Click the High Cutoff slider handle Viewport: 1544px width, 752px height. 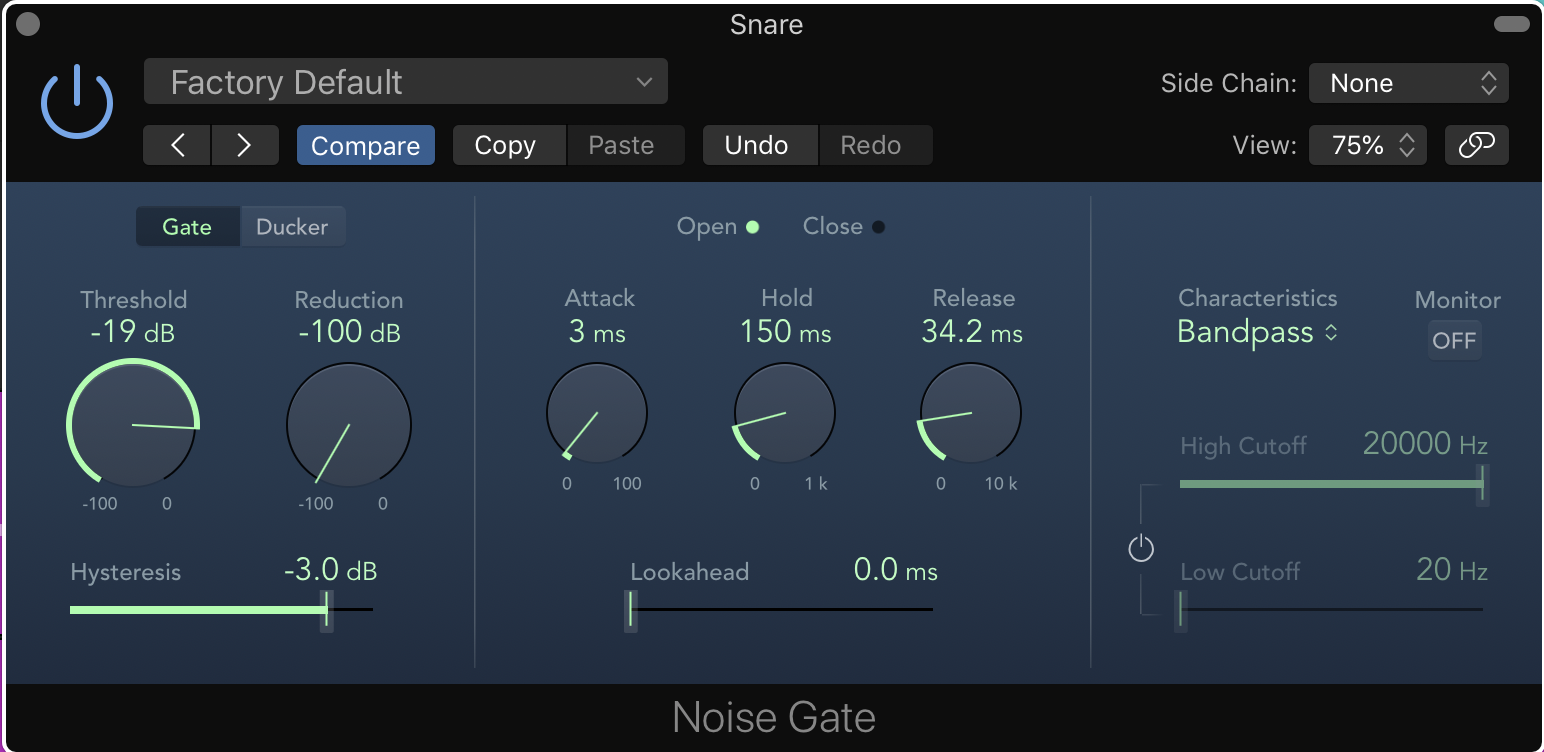click(1484, 484)
